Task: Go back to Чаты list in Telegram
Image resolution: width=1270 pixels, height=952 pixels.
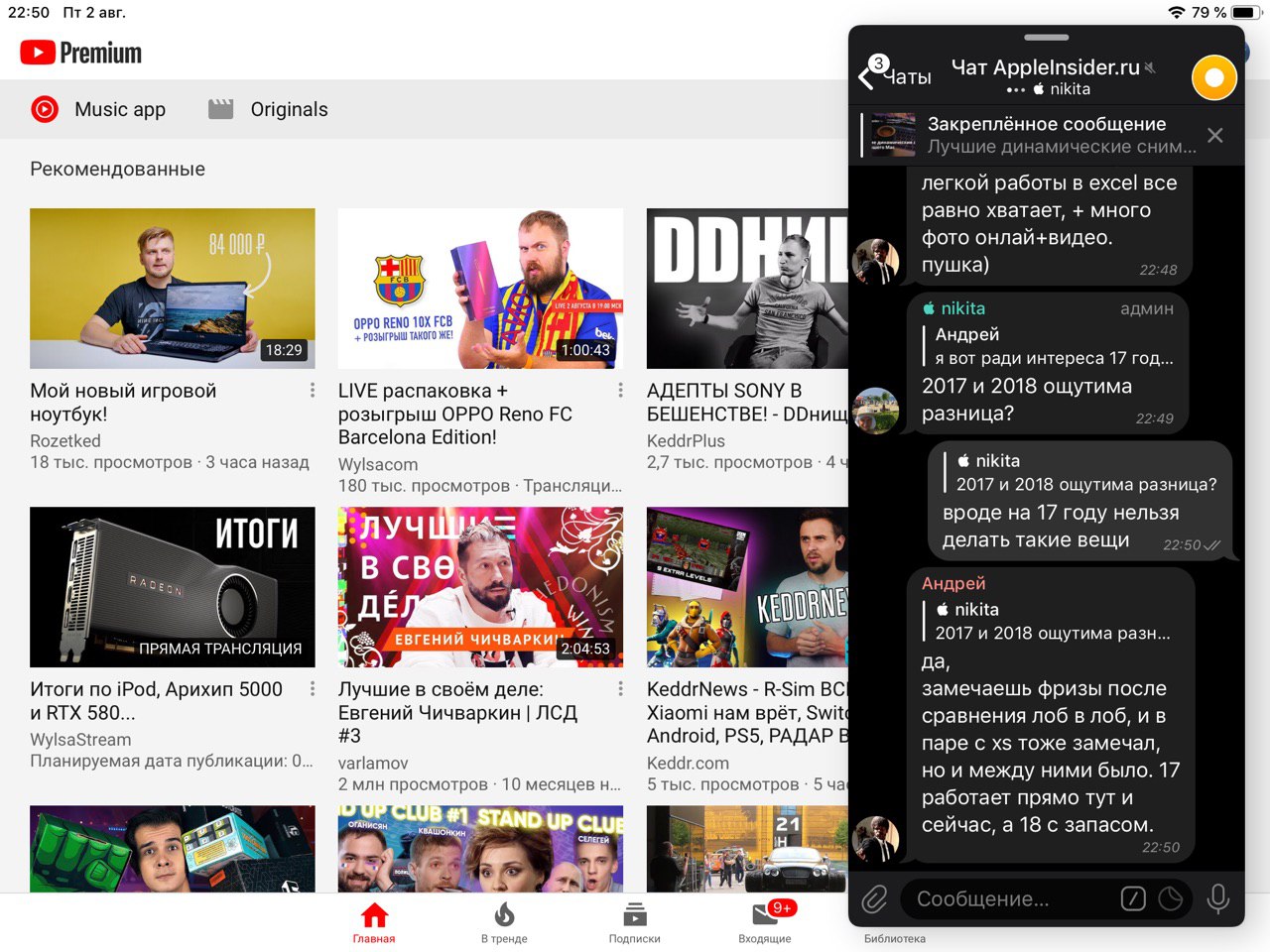Action: coord(894,75)
